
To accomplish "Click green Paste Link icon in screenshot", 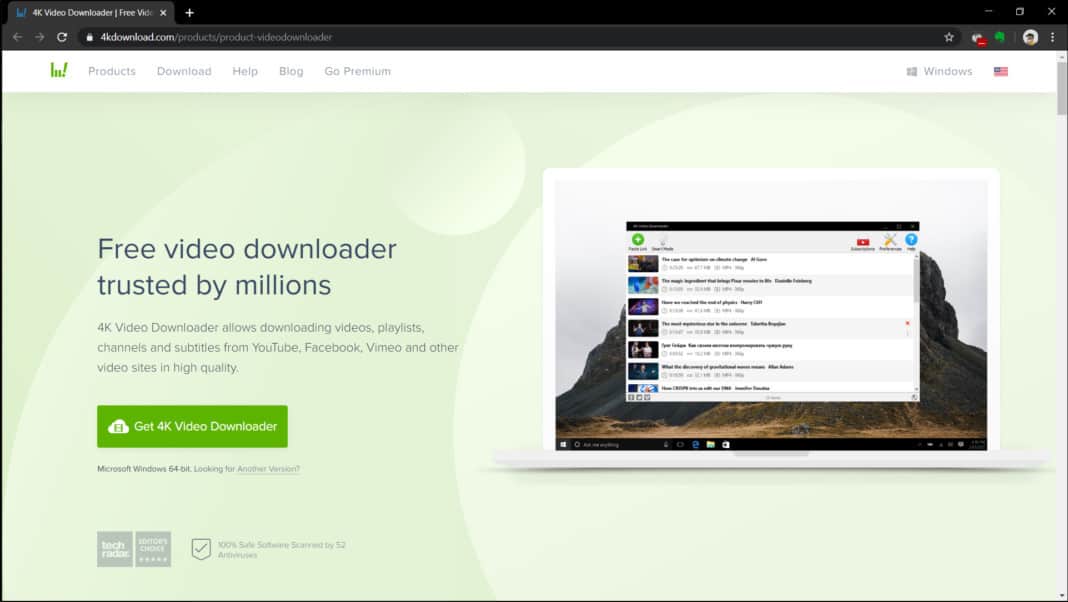I will 638,240.
